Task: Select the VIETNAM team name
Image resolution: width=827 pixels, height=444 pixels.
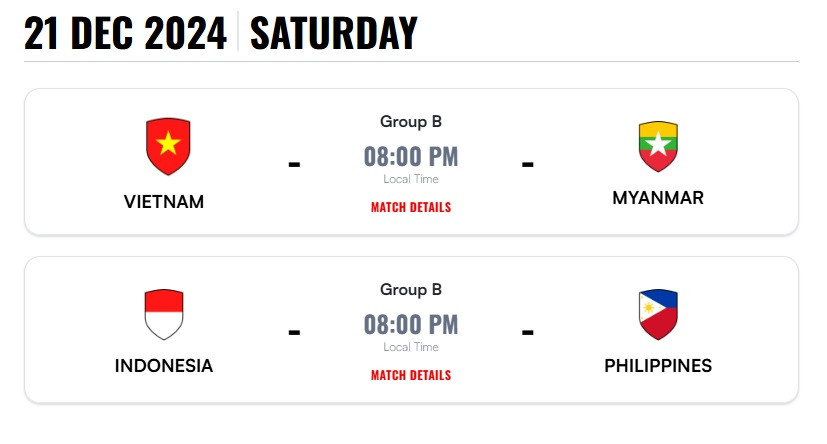Action: [164, 202]
